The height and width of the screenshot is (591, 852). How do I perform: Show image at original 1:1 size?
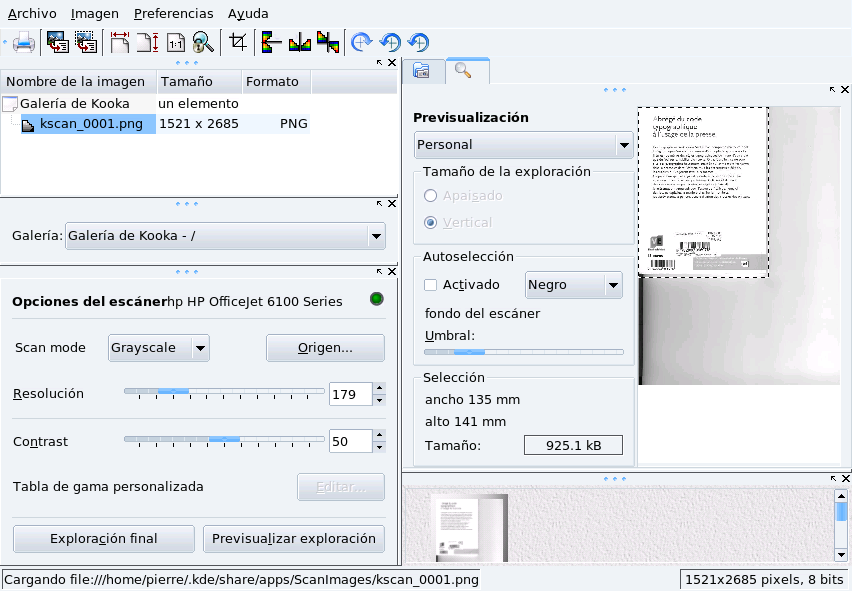pyautogui.click(x=175, y=43)
